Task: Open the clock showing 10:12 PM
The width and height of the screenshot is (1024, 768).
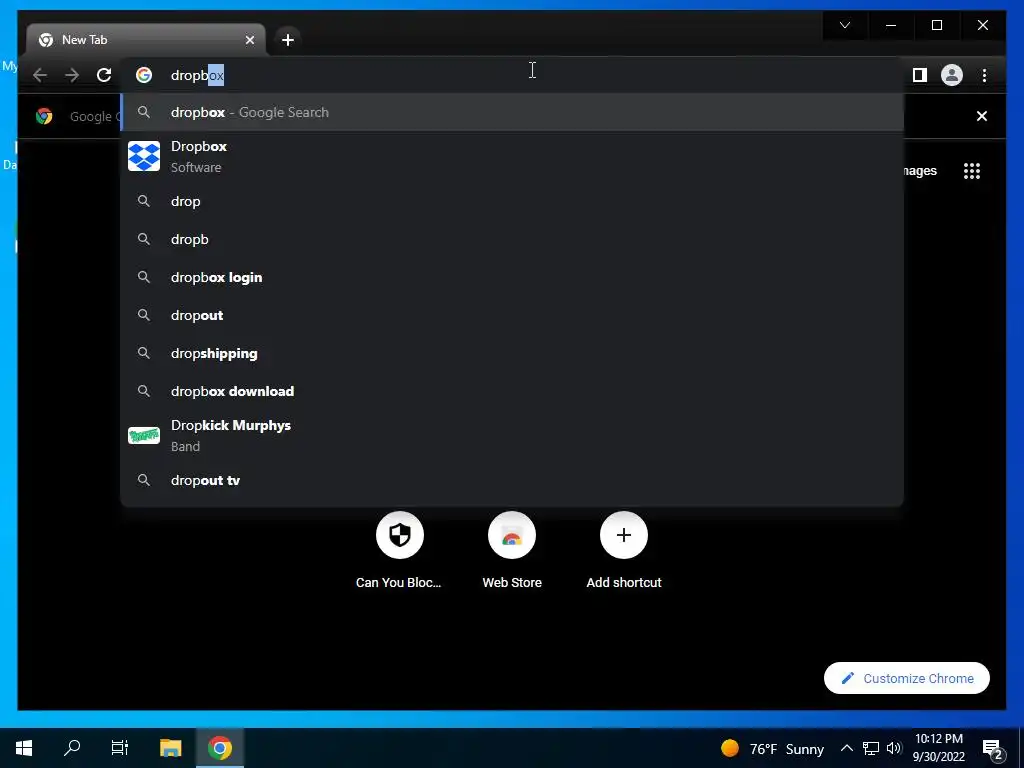Action: click(x=938, y=748)
